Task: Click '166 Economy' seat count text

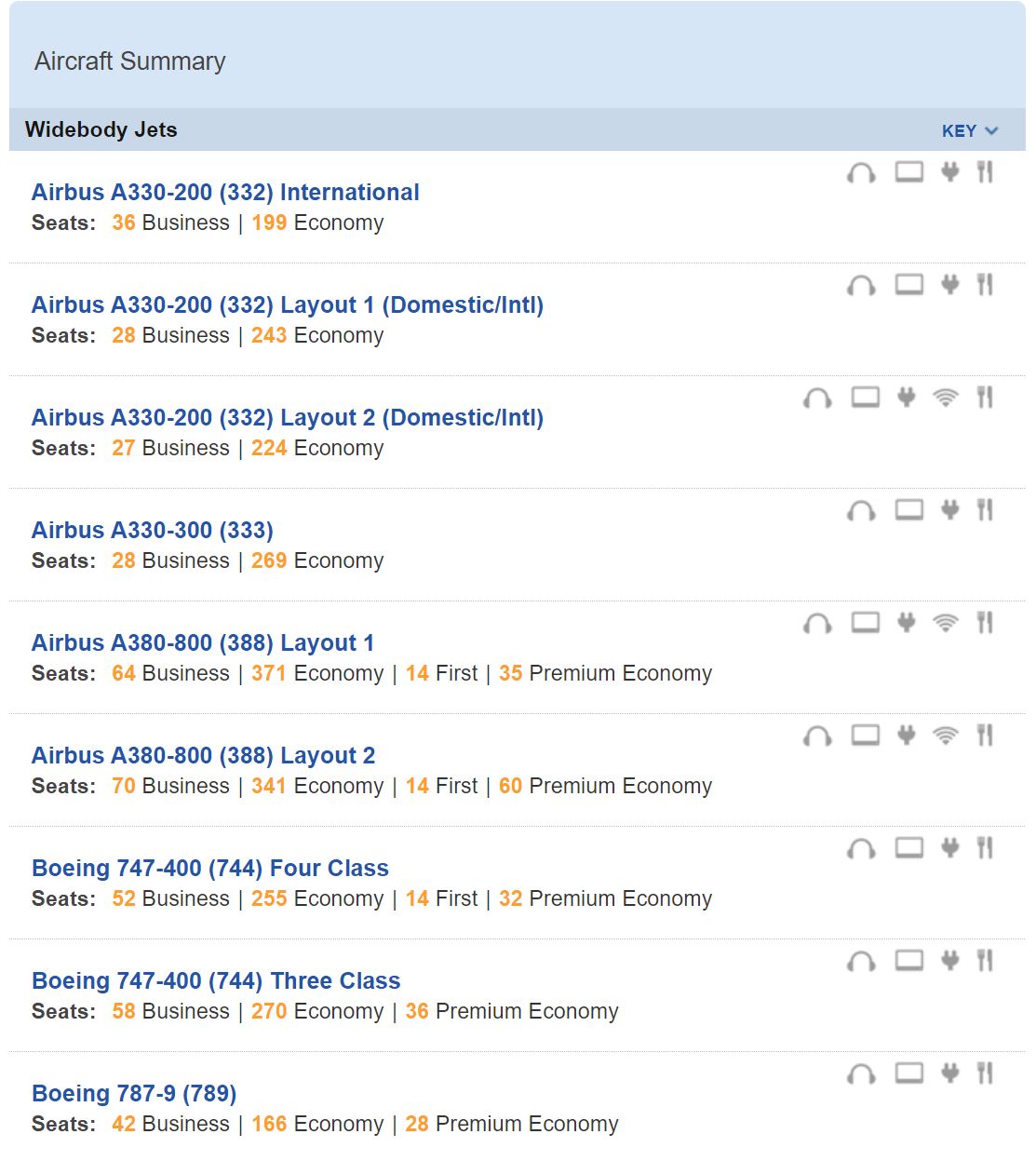Action: 317,1124
